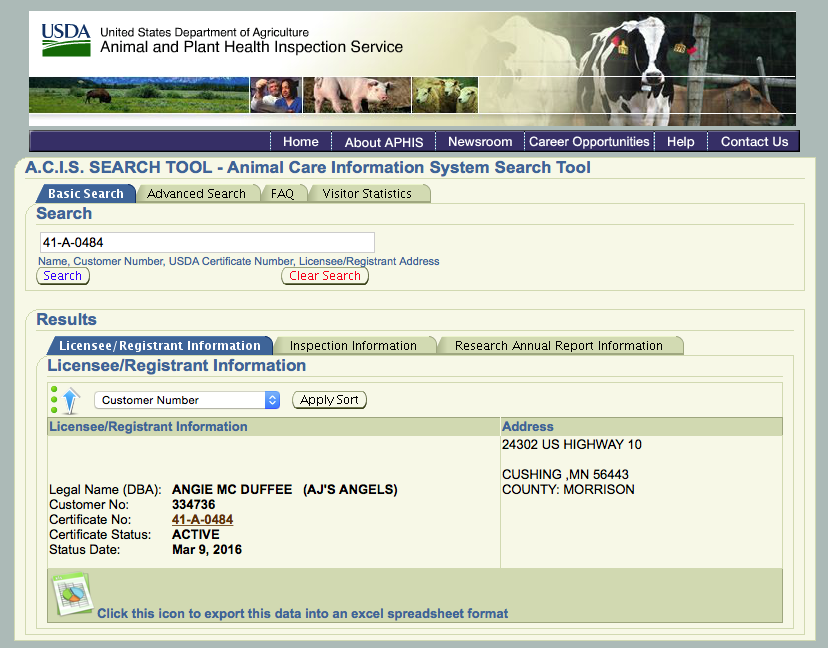Viewport: 828px width, 648px height.
Task: Click the USDA logo
Action: 66,40
